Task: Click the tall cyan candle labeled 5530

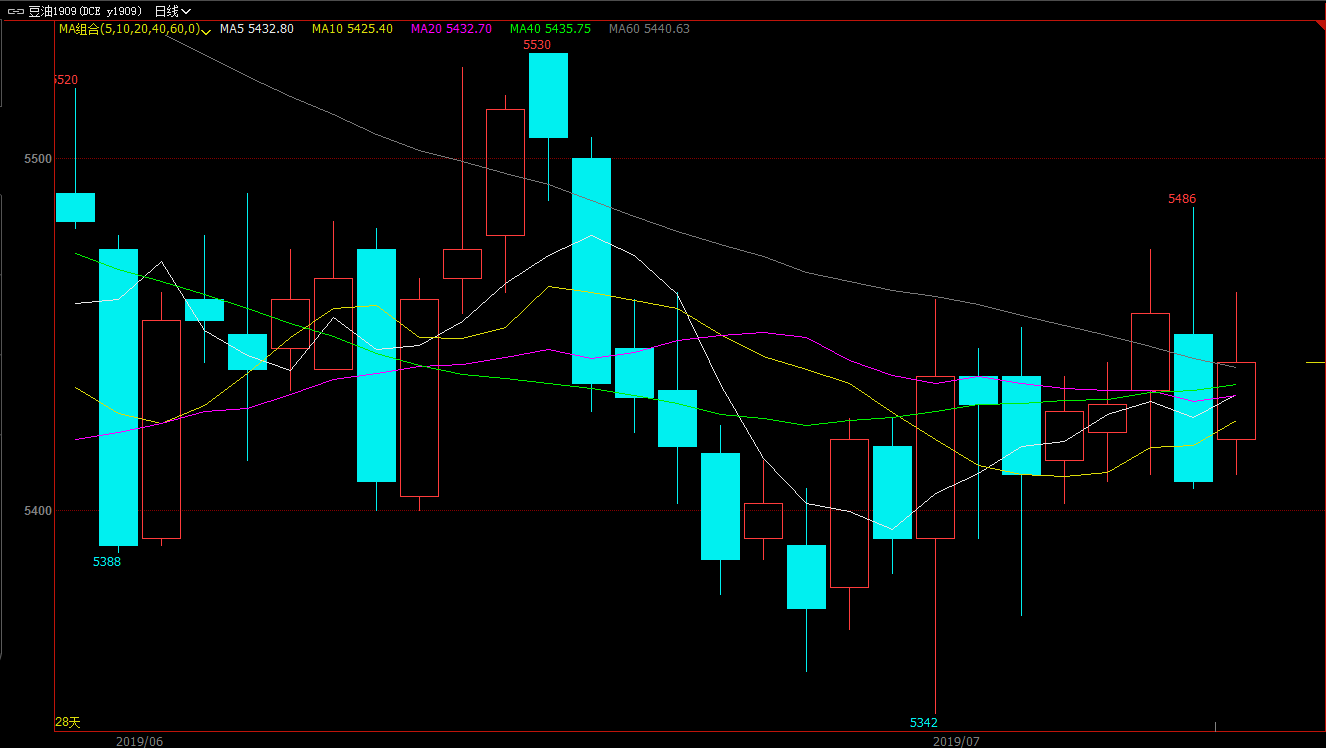Action: pyautogui.click(x=548, y=95)
